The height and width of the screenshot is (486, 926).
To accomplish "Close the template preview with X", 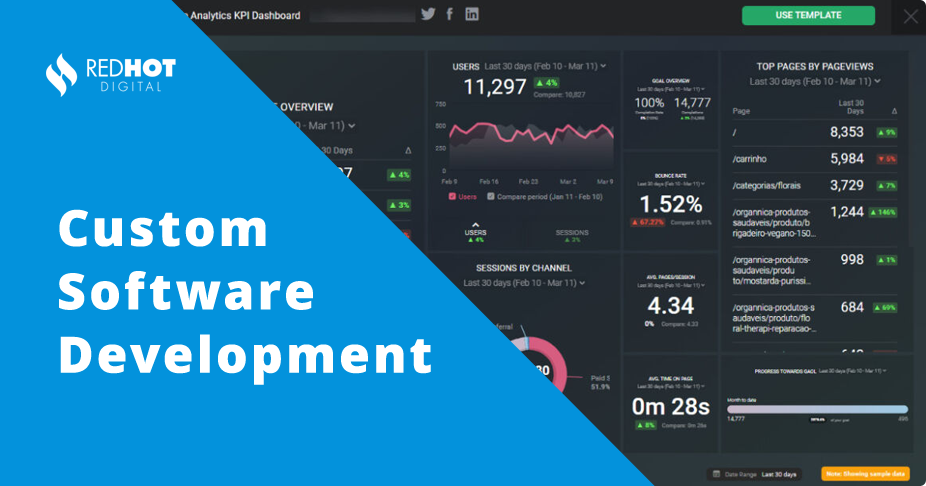I will point(909,16).
